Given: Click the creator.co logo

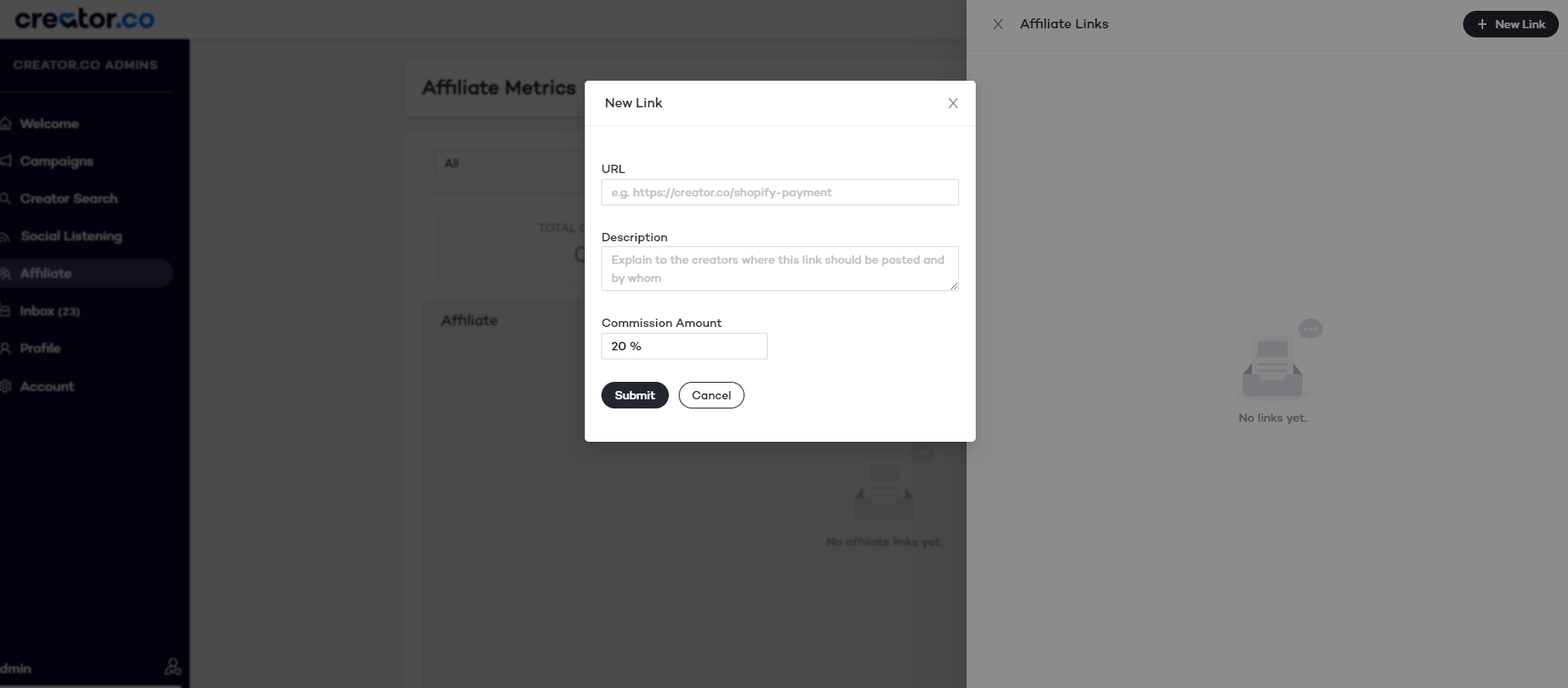Looking at the screenshot, I should point(84,18).
